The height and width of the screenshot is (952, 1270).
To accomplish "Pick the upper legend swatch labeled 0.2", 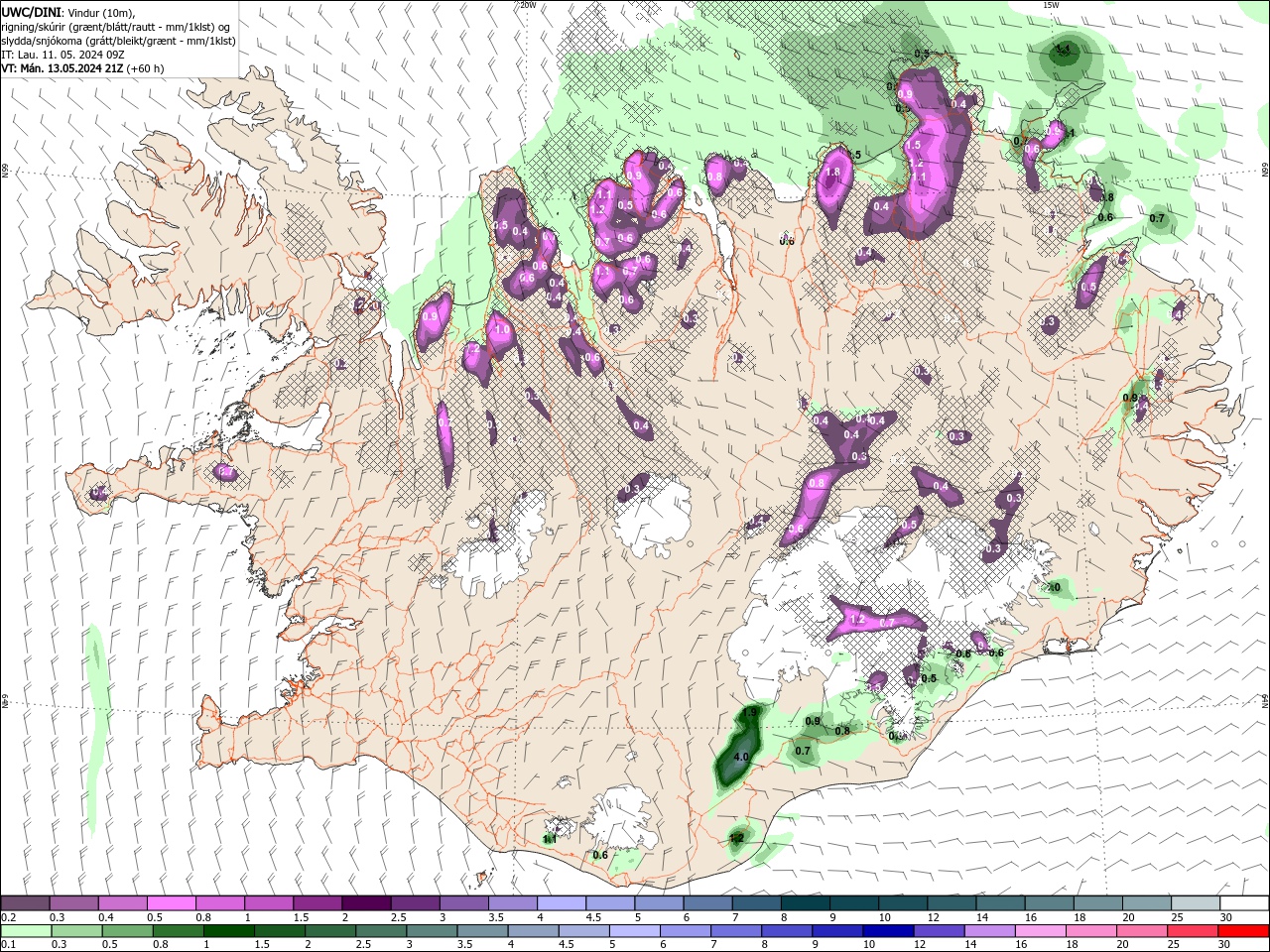I will click(x=25, y=903).
